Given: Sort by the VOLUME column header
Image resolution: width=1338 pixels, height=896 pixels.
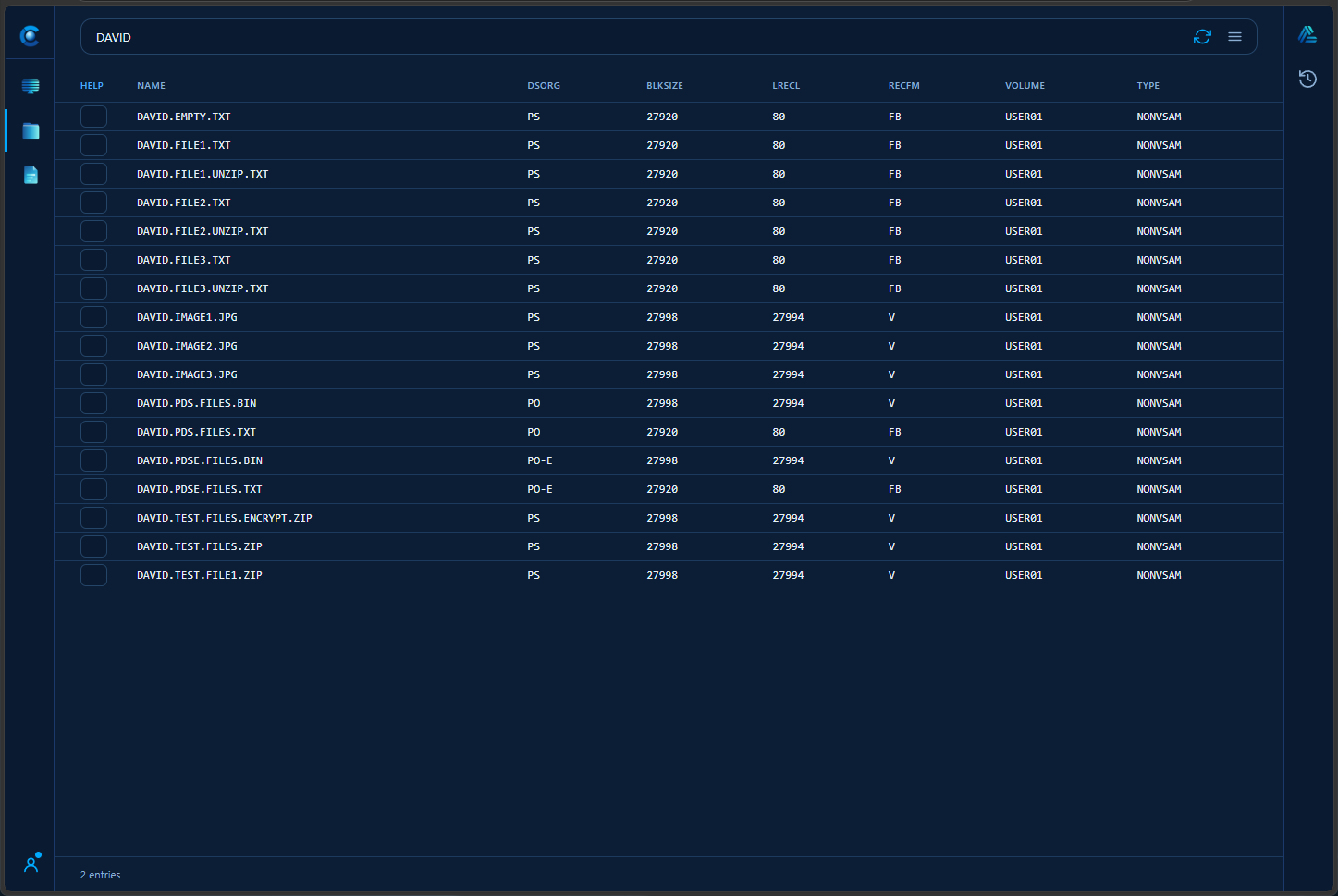Looking at the screenshot, I should pyautogui.click(x=1025, y=86).
